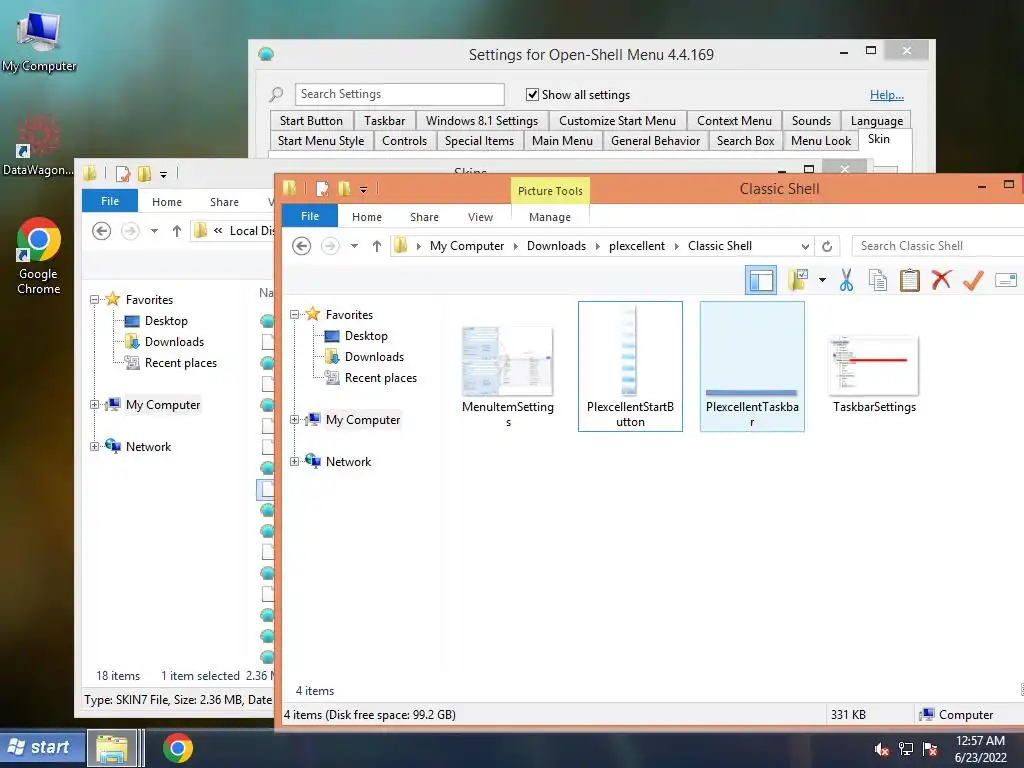Go up one folder in Classic Shell window

coord(377,246)
